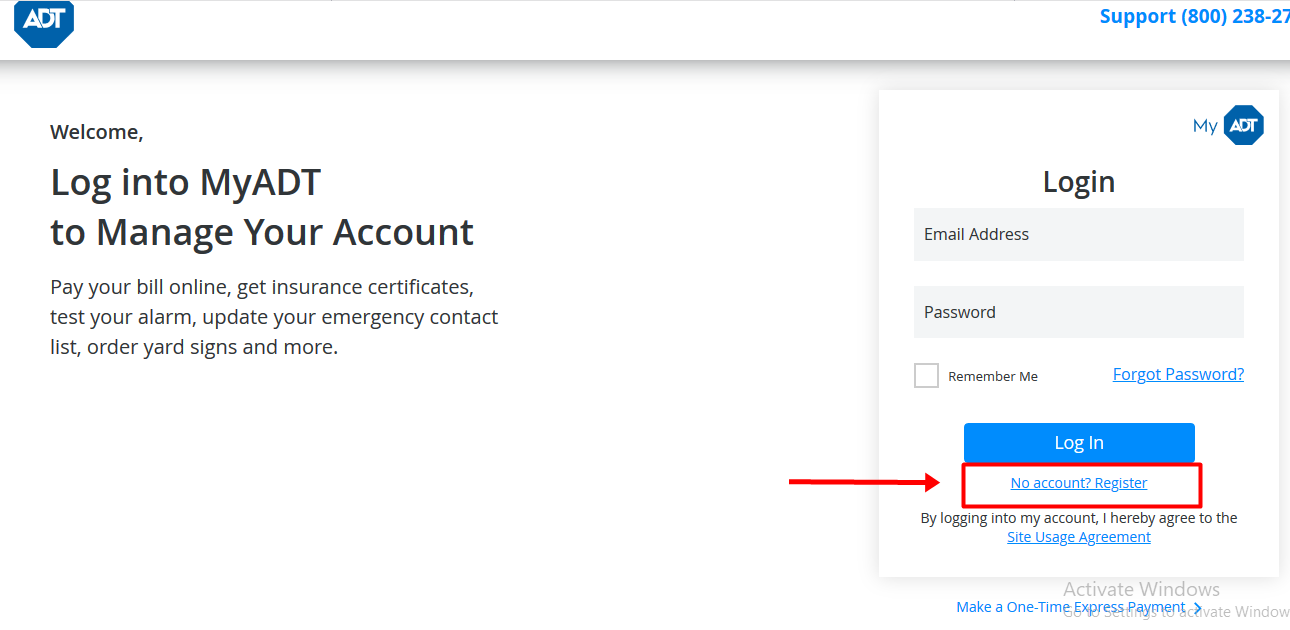This screenshot has width=1290, height=630.
Task: Open the Forgot Password? link
Action: coord(1178,374)
